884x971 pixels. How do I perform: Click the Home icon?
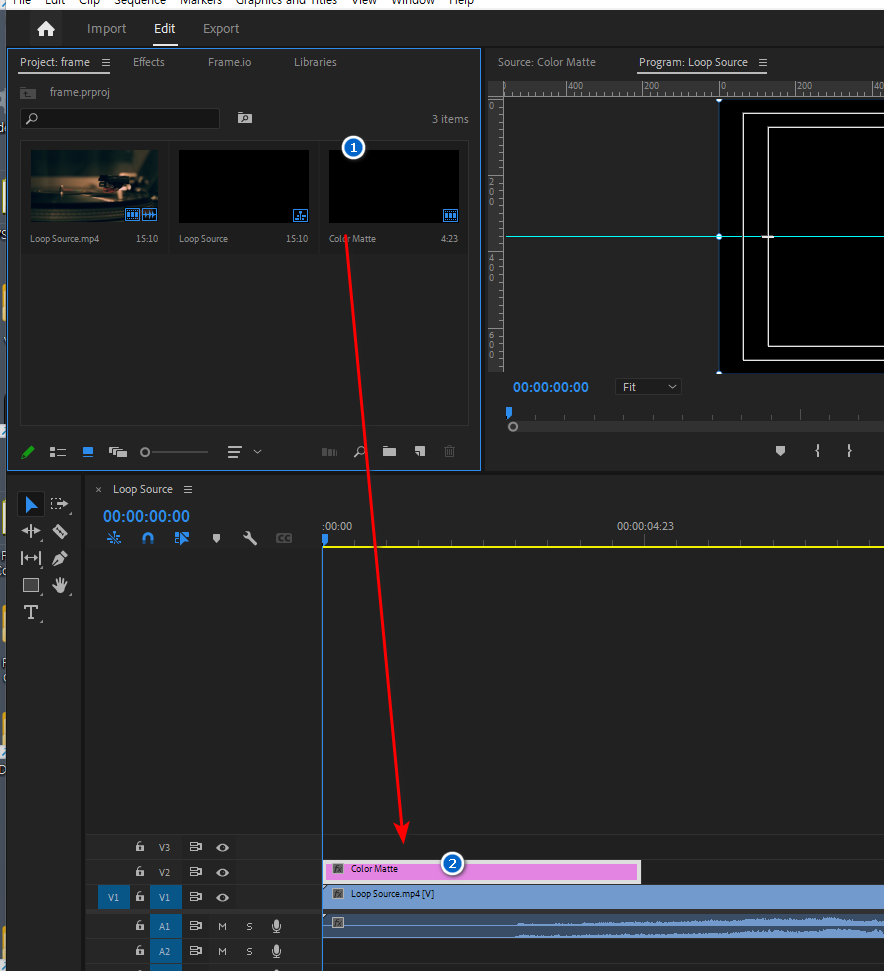[46, 29]
